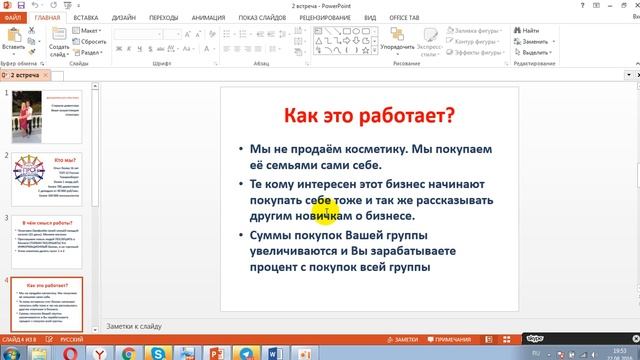Click ПРИМЕЧАНИЯ in the status bar

[x=449, y=340]
